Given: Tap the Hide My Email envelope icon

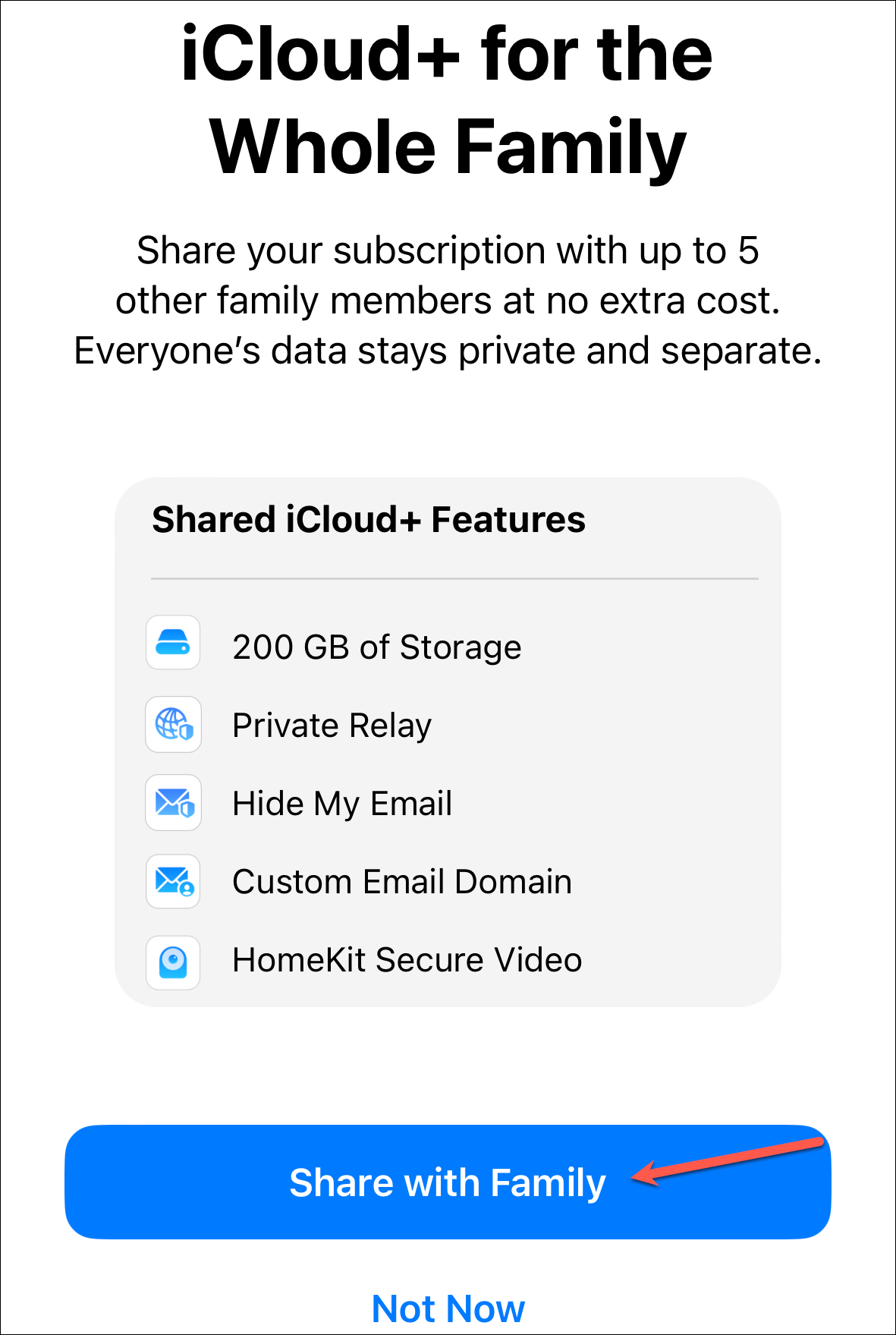Looking at the screenshot, I should [173, 802].
